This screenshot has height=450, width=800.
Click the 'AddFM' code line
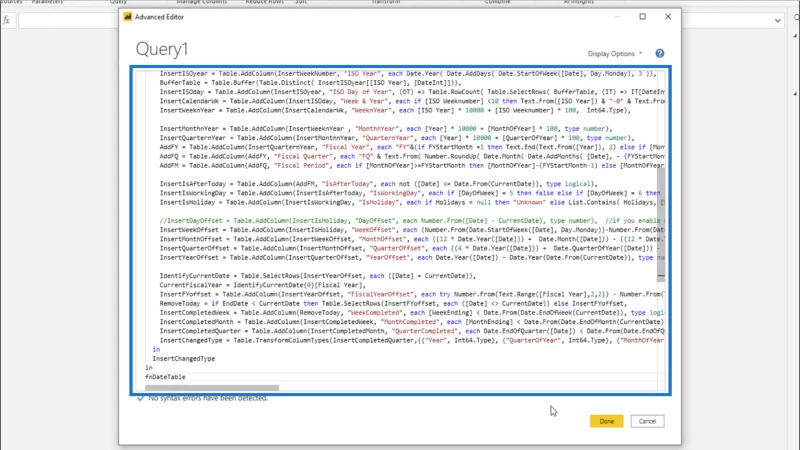pos(412,166)
